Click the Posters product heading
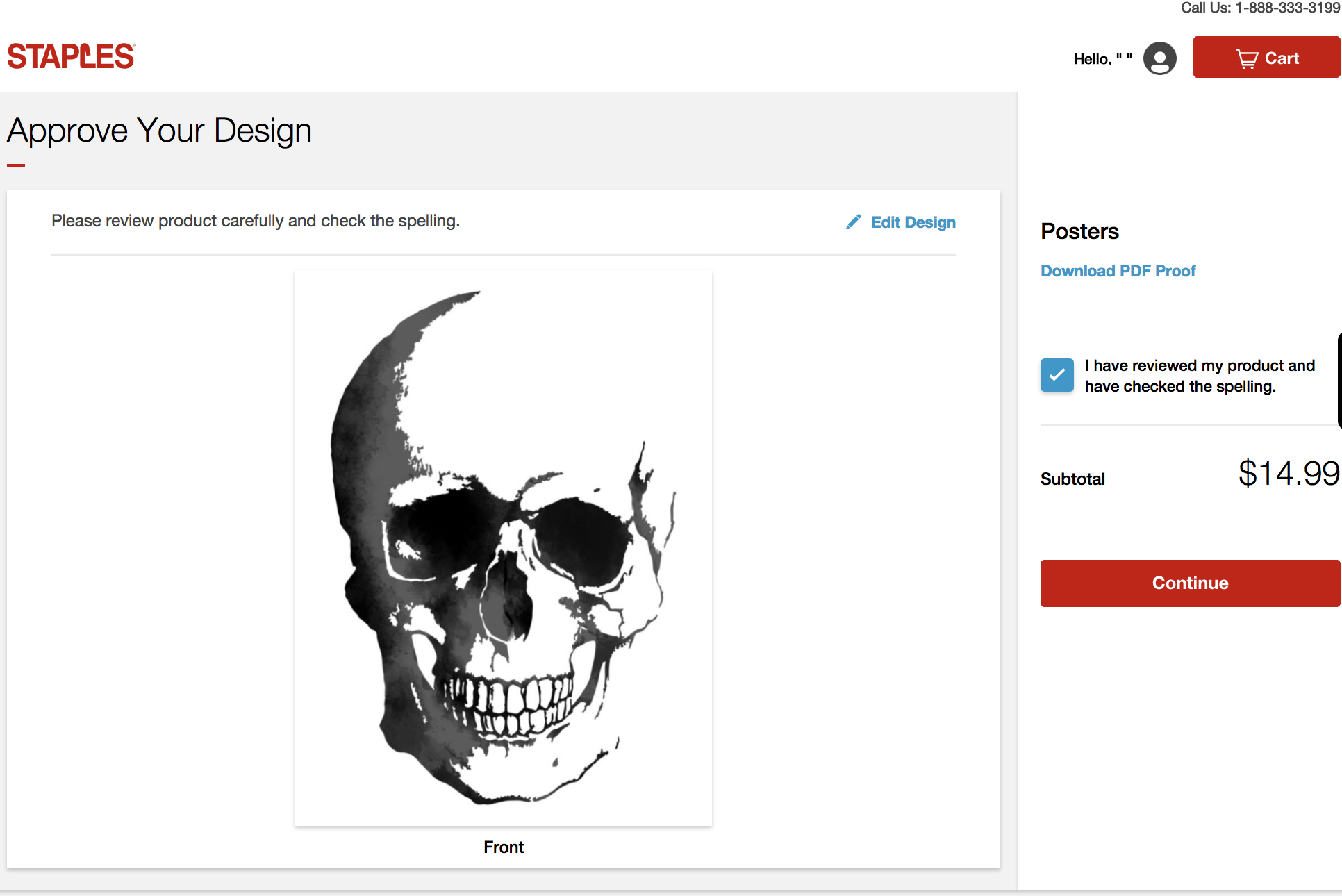The height and width of the screenshot is (896, 1342). [x=1079, y=231]
